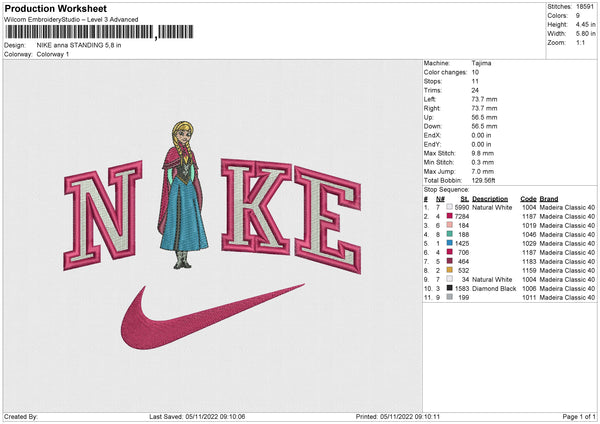Click the Anna character in the design
The height and width of the screenshot is (424, 600).
tap(182, 195)
